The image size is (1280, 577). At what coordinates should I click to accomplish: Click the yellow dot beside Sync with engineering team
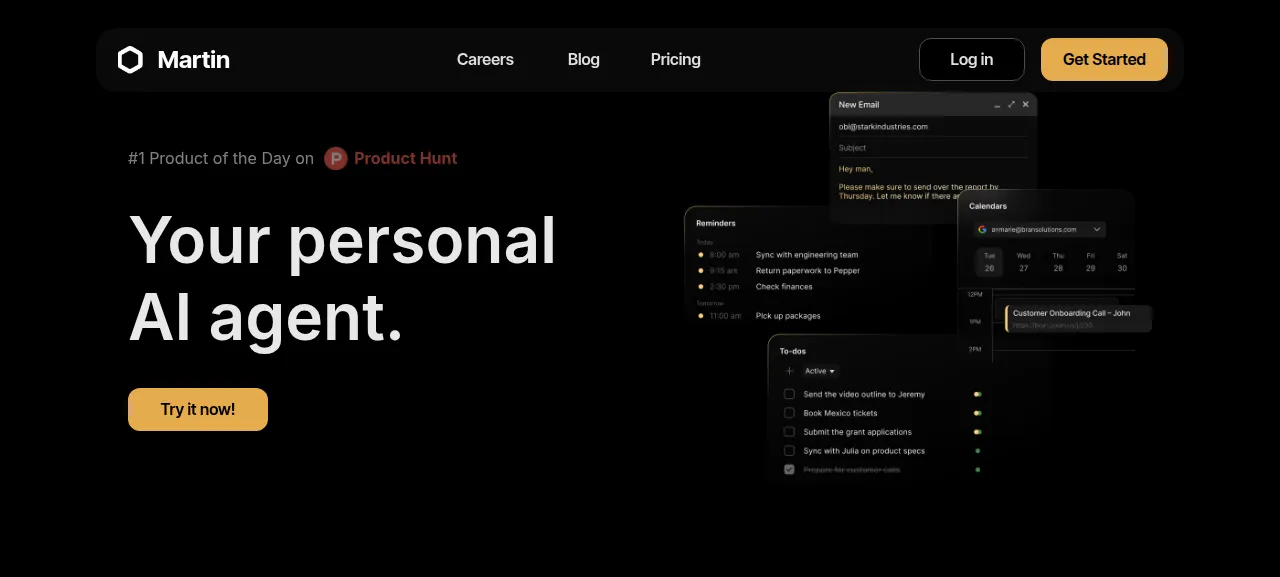pos(700,255)
